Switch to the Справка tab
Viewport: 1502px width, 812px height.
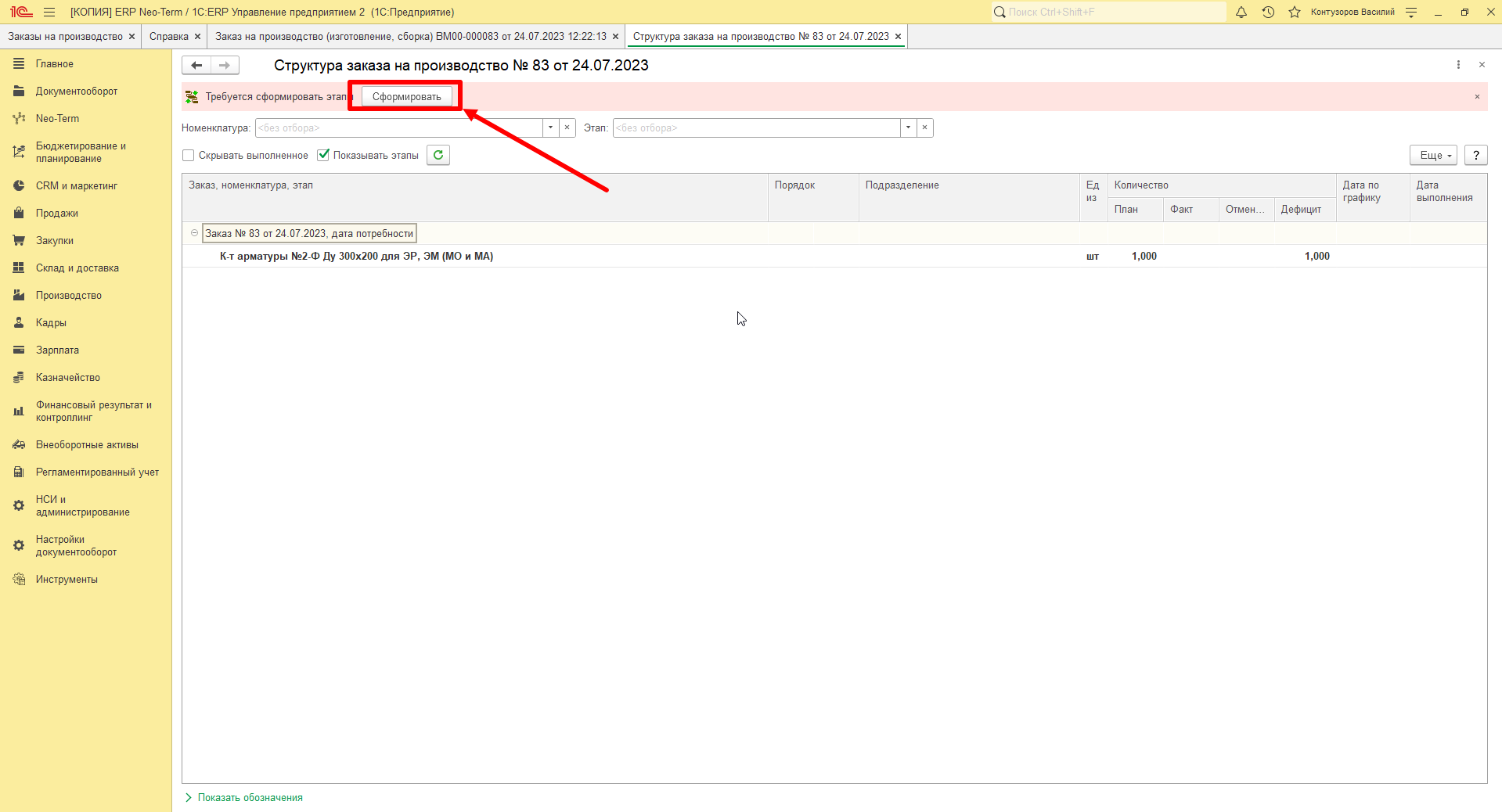(x=169, y=36)
